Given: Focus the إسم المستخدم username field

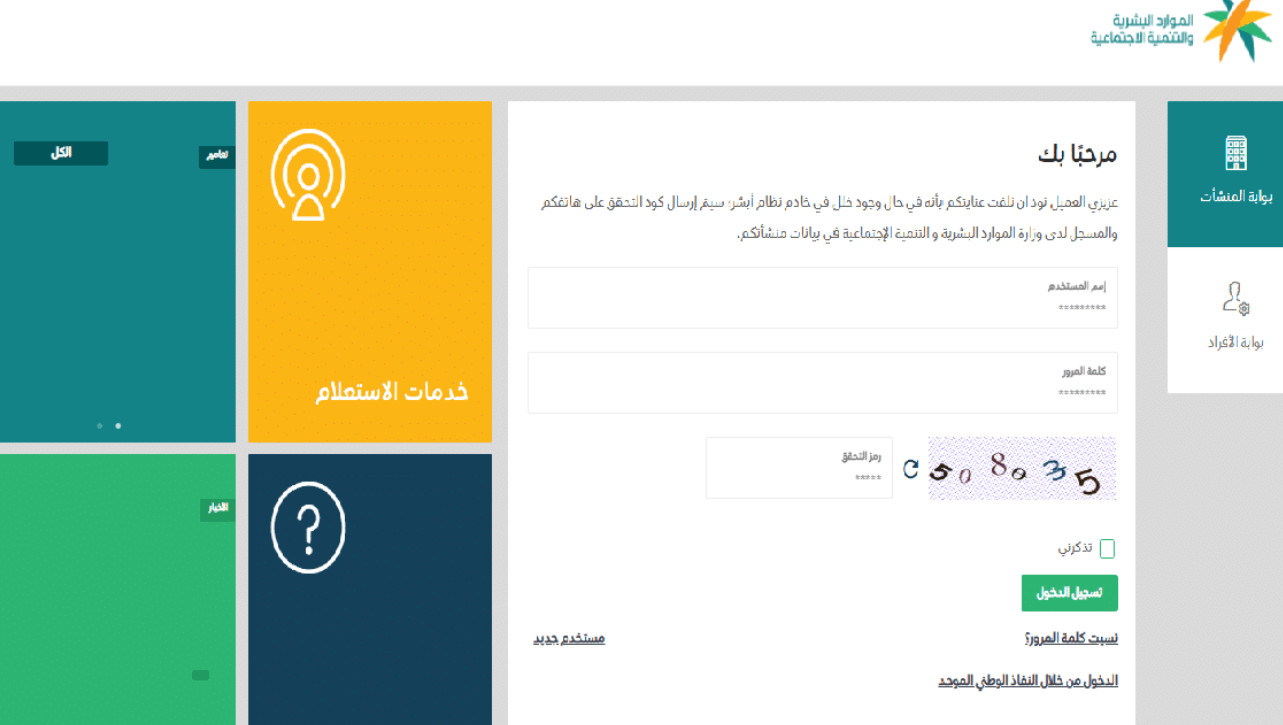Looking at the screenshot, I should point(822,298).
